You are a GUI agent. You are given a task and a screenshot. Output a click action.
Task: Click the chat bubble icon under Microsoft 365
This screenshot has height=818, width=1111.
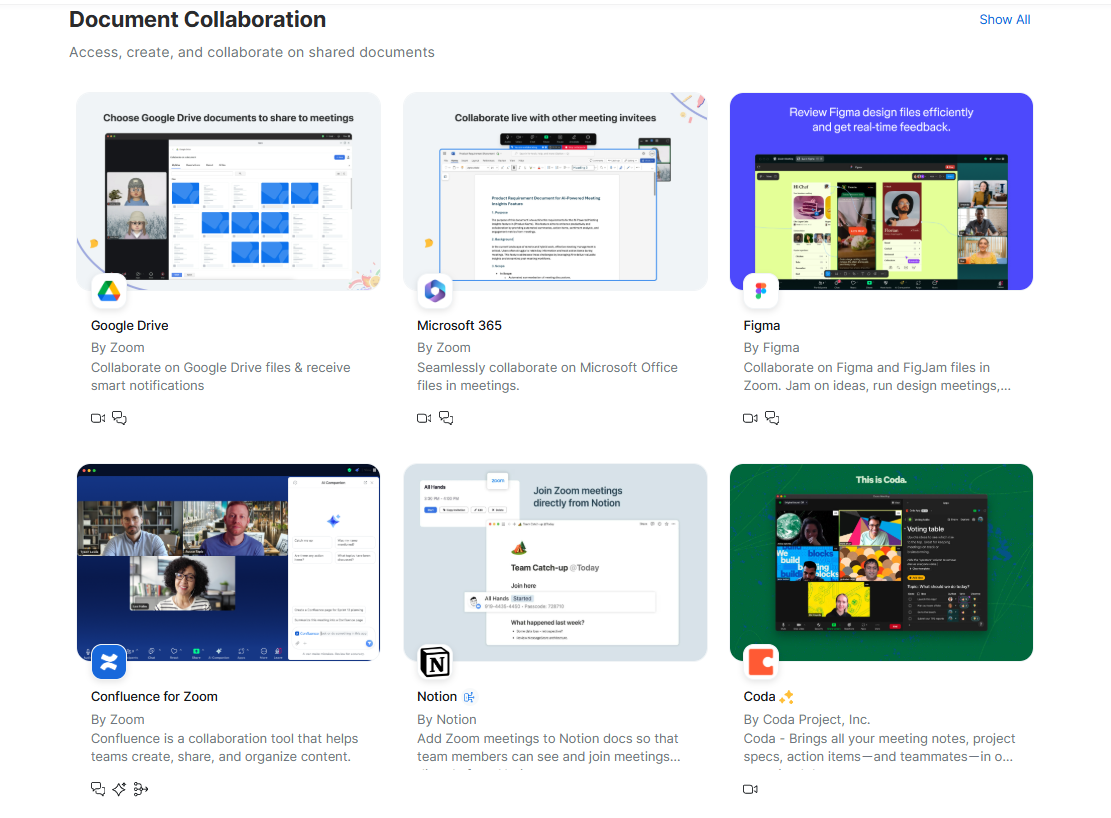click(446, 418)
